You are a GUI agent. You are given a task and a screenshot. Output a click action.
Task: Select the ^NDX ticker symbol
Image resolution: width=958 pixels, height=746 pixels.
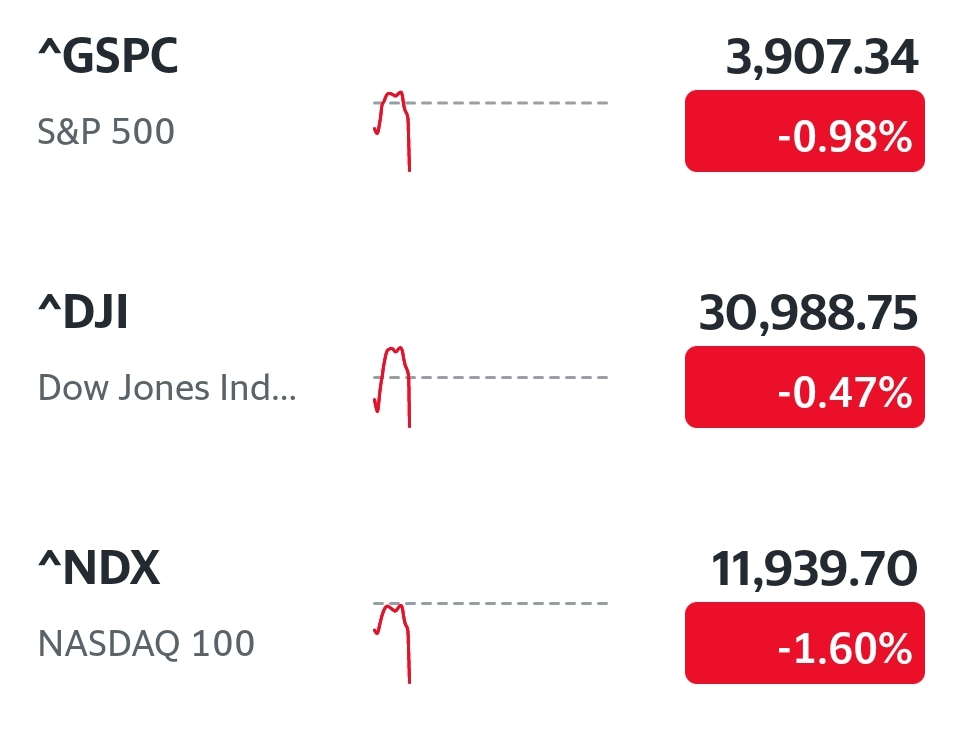[99, 568]
